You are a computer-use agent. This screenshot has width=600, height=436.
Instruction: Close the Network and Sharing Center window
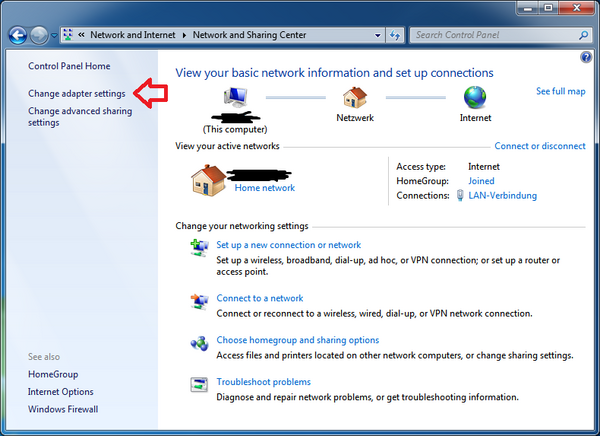[x=577, y=8]
